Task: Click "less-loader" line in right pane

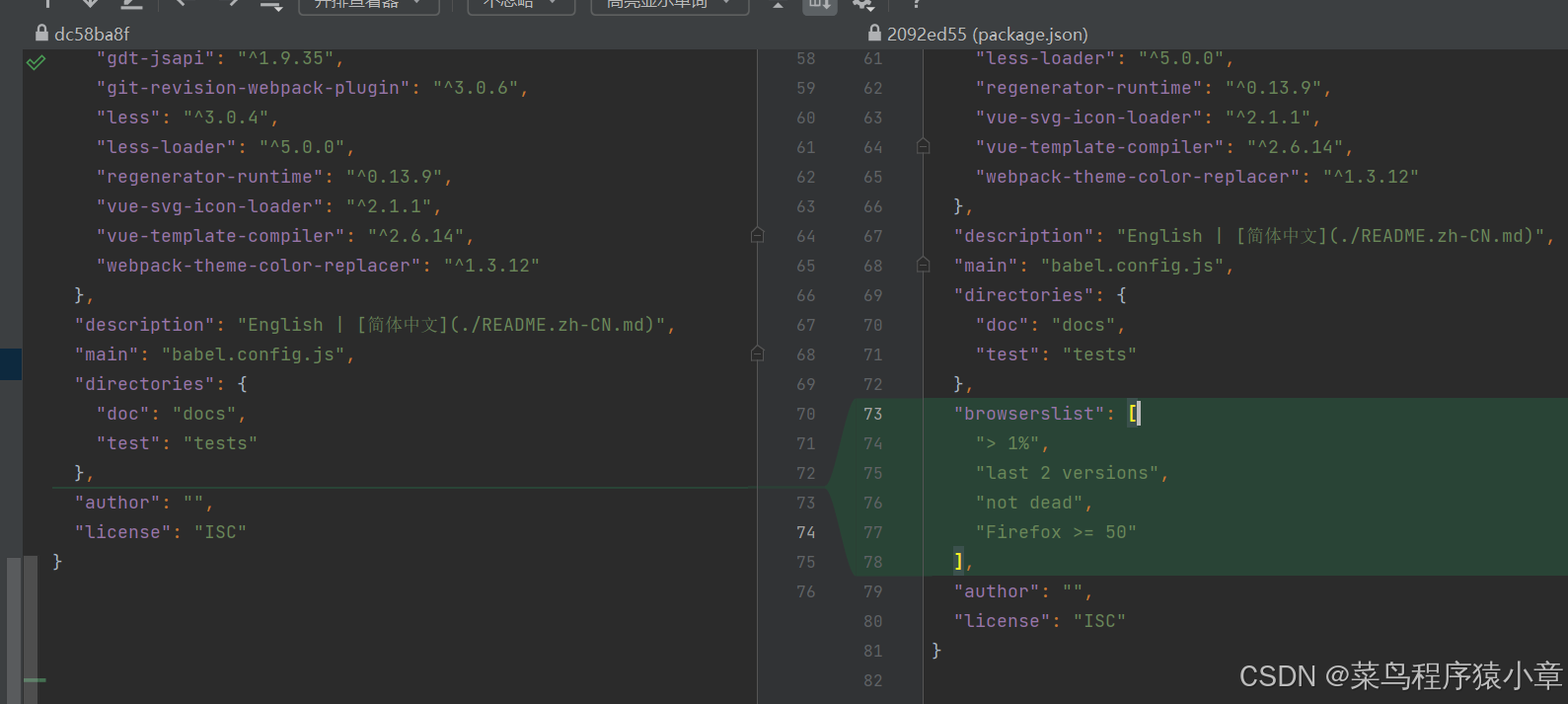Action: click(x=1104, y=58)
